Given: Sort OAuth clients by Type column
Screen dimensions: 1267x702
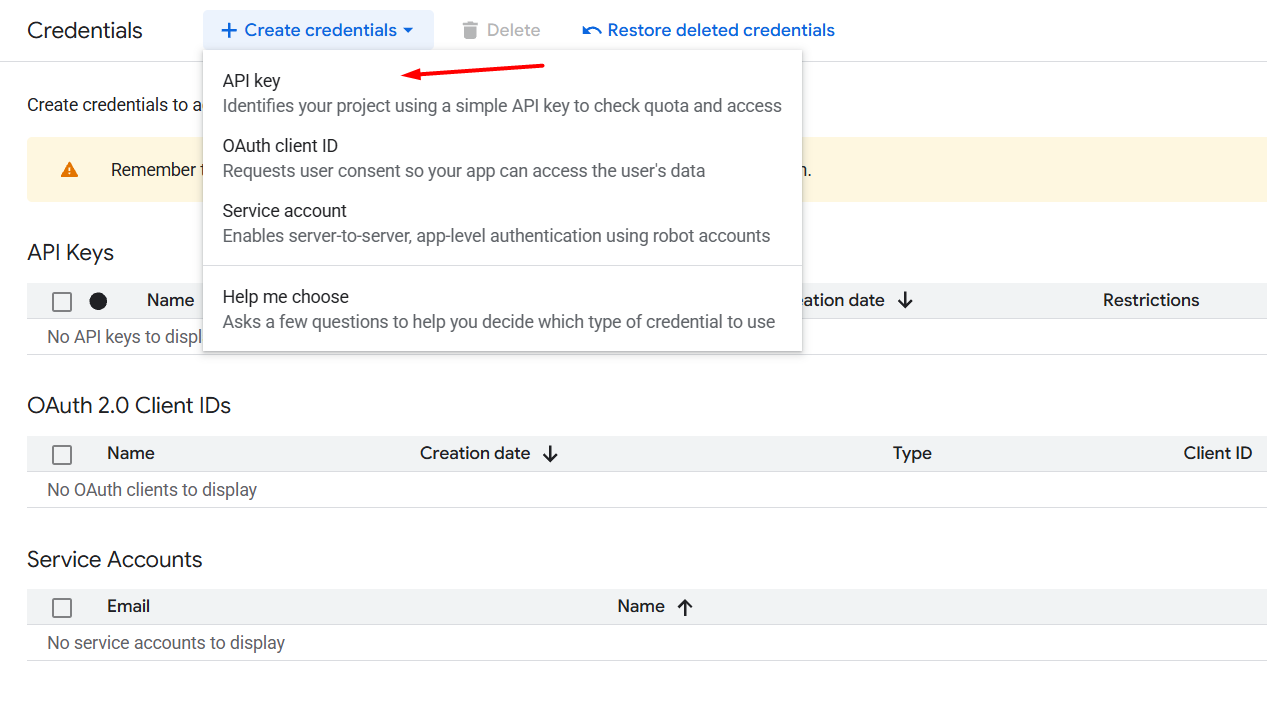Looking at the screenshot, I should [x=912, y=454].
